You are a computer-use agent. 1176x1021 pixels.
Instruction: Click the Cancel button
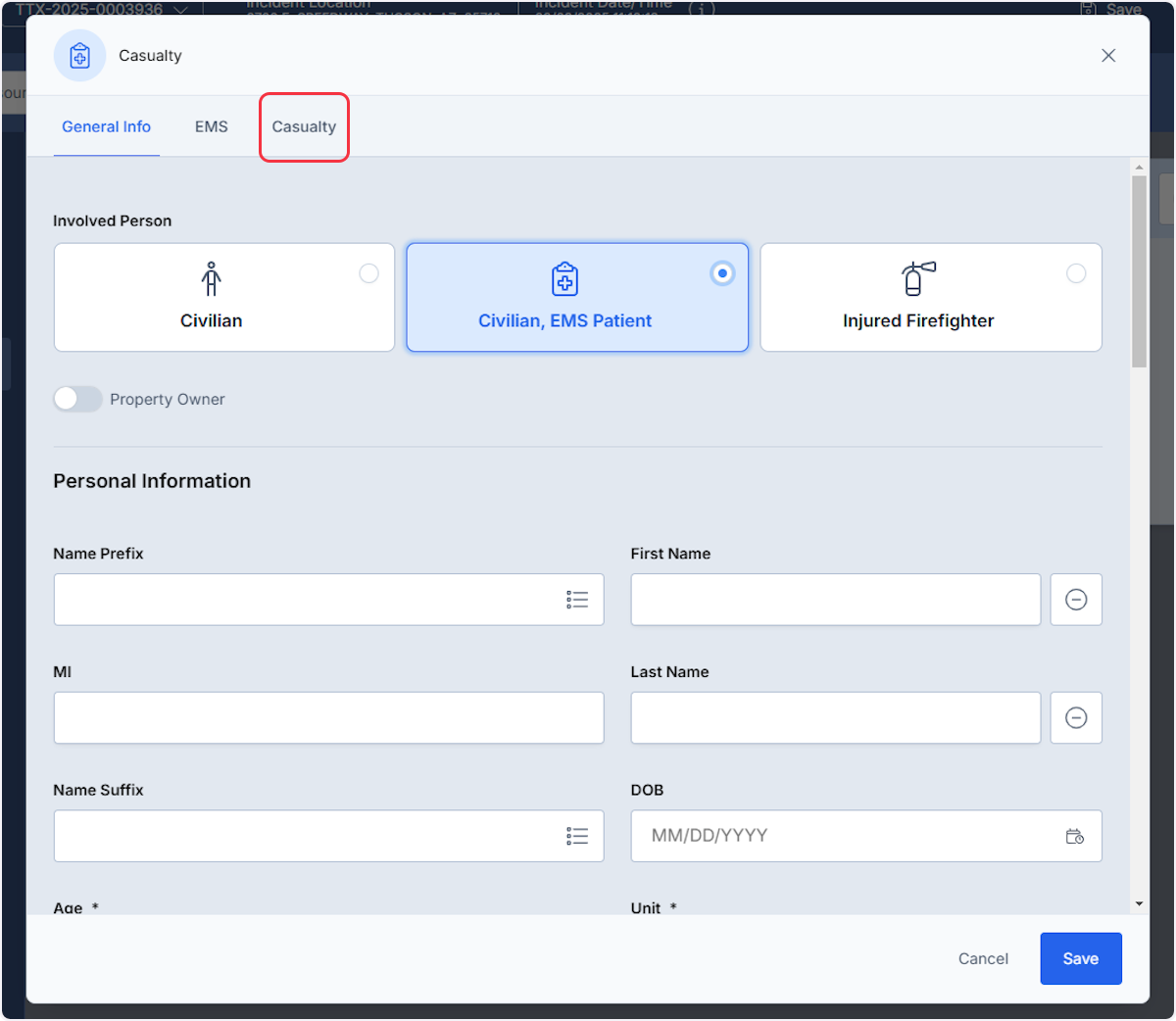[x=983, y=958]
